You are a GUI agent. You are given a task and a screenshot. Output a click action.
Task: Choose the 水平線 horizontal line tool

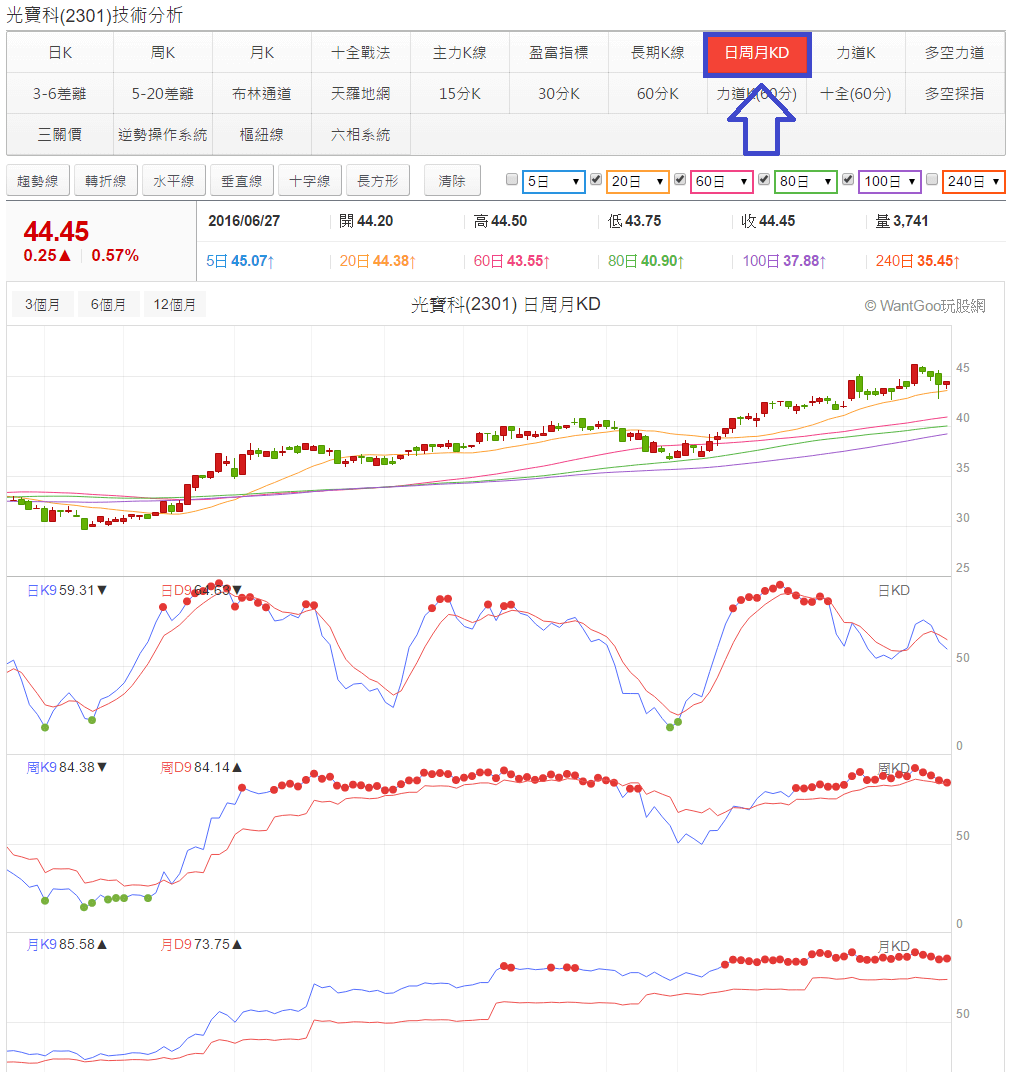pos(173,181)
